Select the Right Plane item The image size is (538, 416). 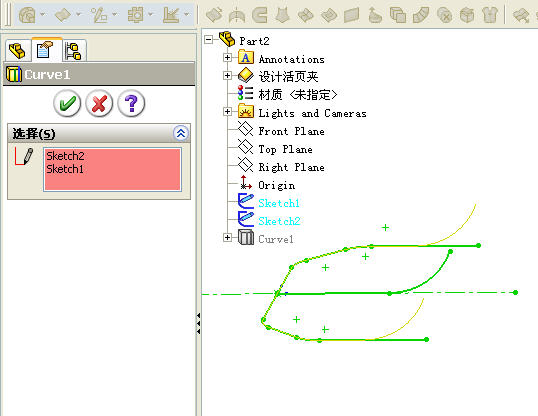click(x=291, y=167)
